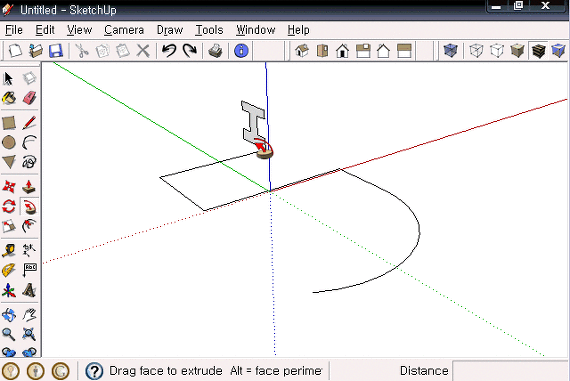Screen dimensions: 570x381
Task: Click the Zoom magnifier tool
Action: (9, 334)
